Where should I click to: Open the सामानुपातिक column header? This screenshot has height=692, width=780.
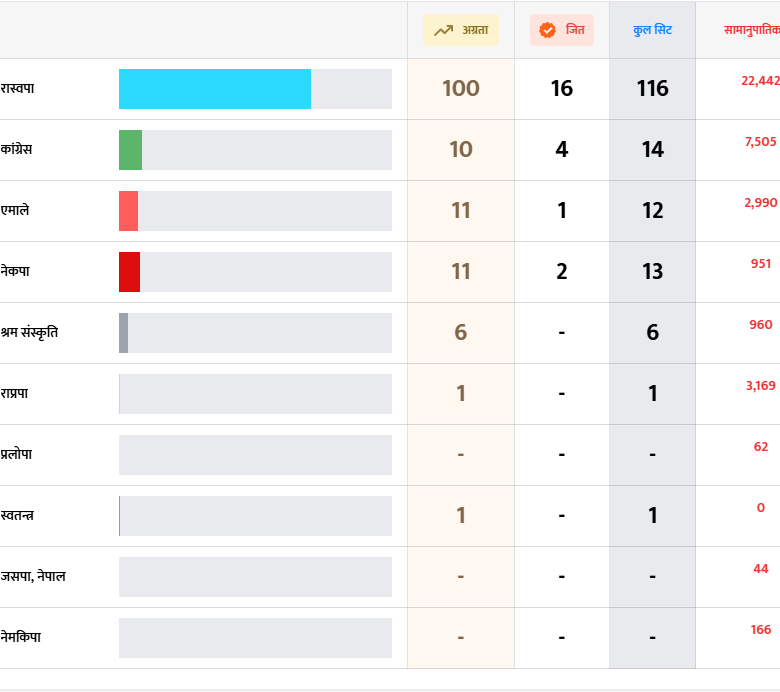point(751,30)
